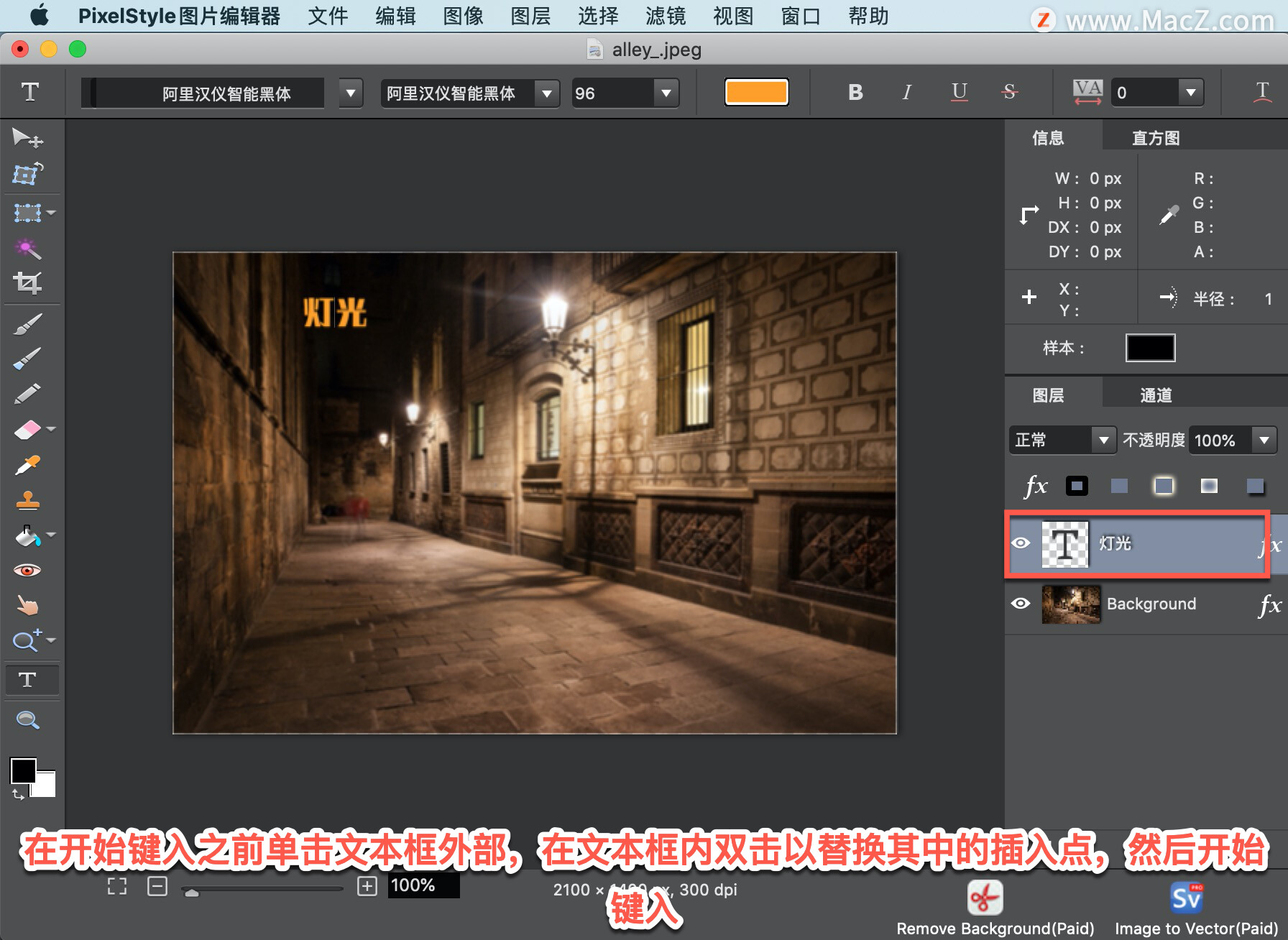Select the Brush tool
This screenshot has height=940, width=1288.
click(27, 322)
